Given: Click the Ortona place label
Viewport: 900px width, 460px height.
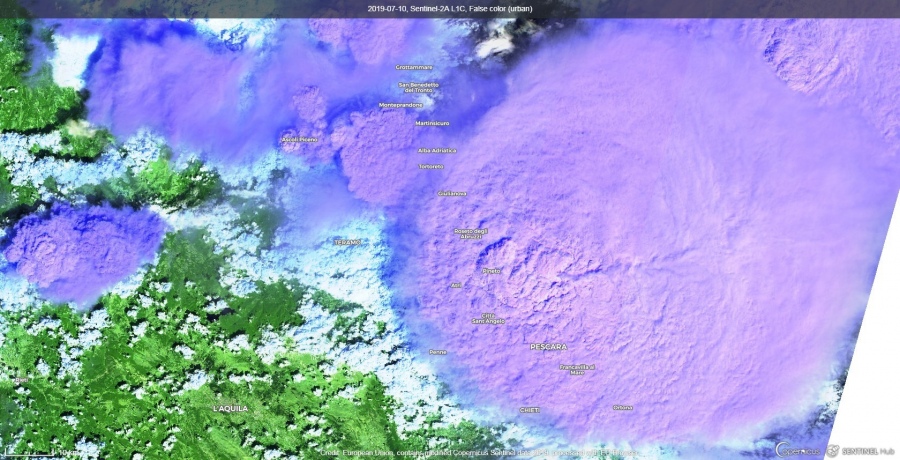Looking at the screenshot, I should [x=623, y=407].
